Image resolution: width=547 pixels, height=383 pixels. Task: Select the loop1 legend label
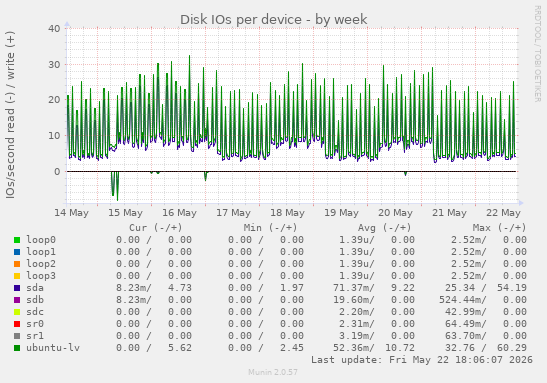coord(41,251)
